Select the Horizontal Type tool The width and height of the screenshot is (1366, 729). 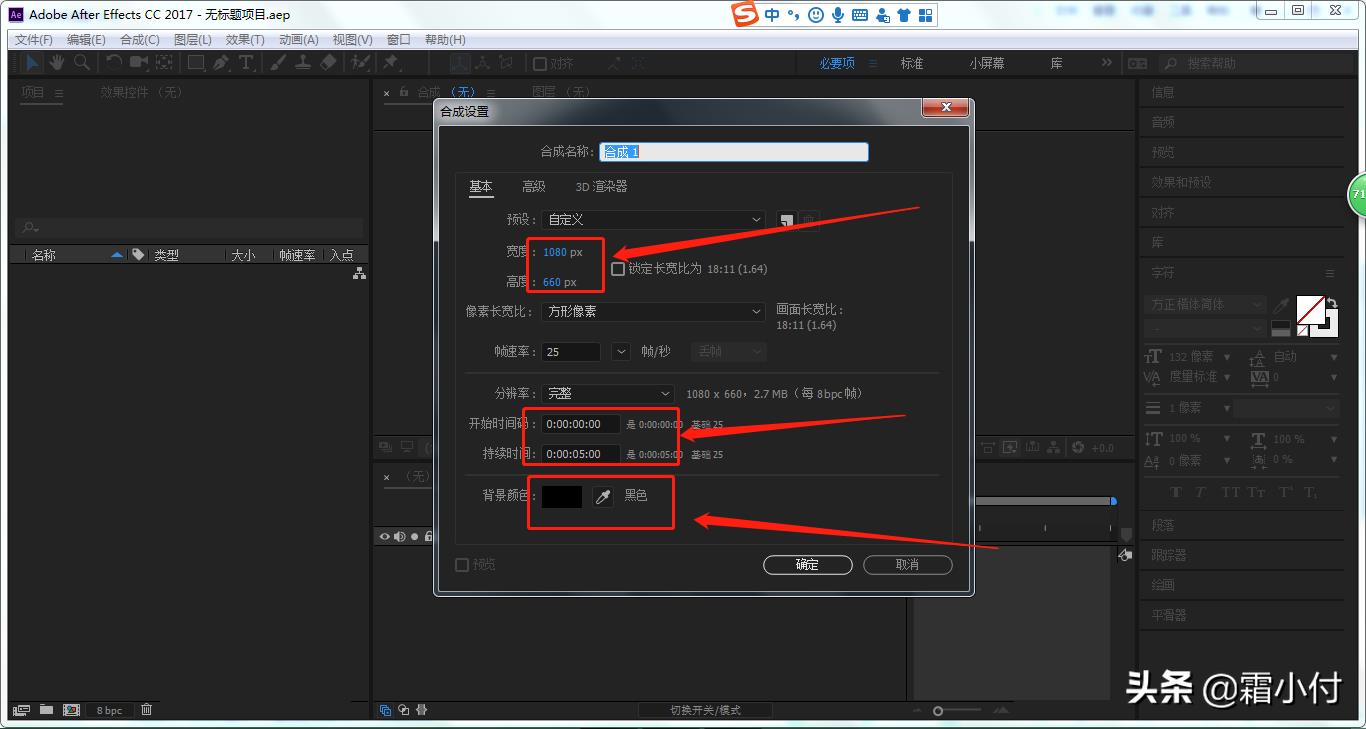tap(246, 62)
